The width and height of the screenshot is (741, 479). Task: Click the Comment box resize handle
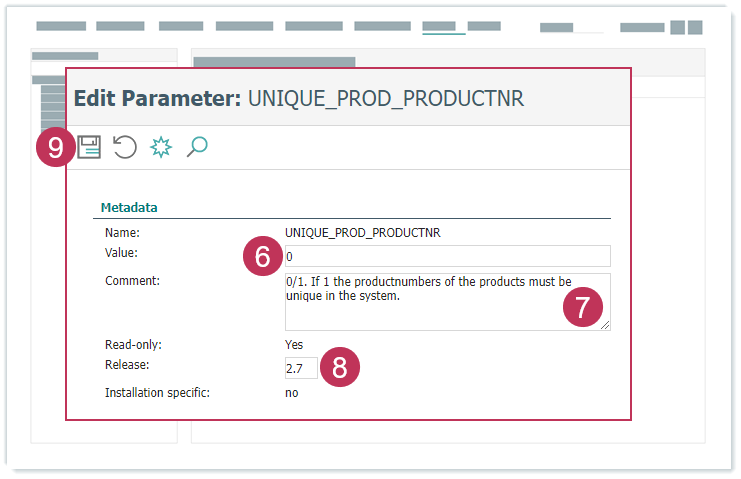pos(605,325)
